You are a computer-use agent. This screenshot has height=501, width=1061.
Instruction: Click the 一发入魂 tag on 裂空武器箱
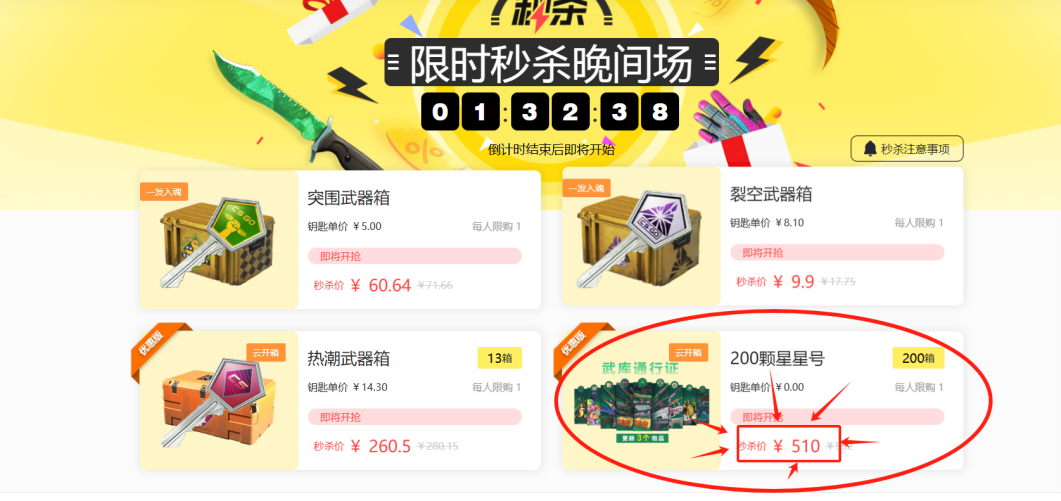(586, 188)
